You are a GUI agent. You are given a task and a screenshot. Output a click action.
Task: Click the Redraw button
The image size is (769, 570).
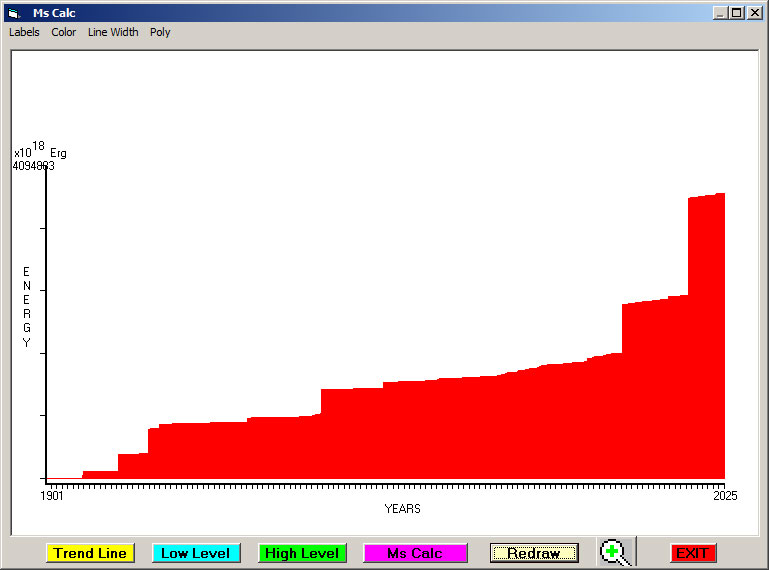pyautogui.click(x=534, y=553)
